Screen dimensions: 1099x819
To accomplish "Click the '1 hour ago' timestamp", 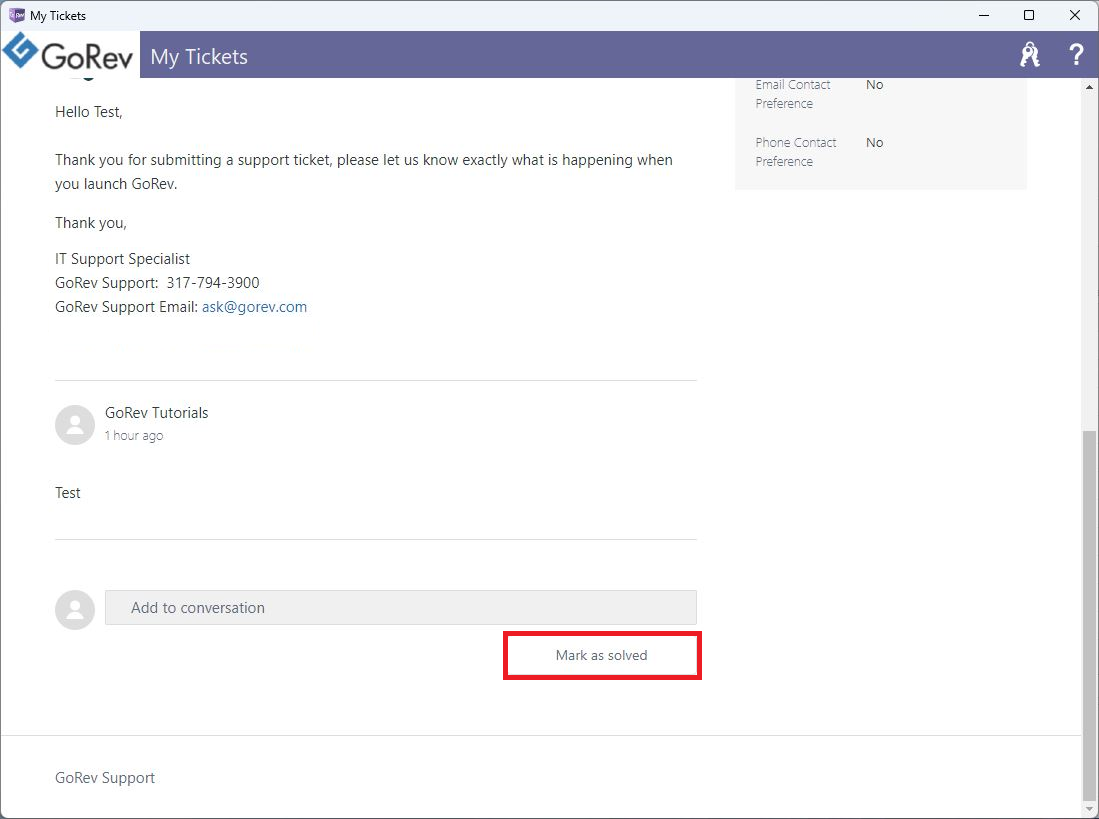I will [134, 435].
